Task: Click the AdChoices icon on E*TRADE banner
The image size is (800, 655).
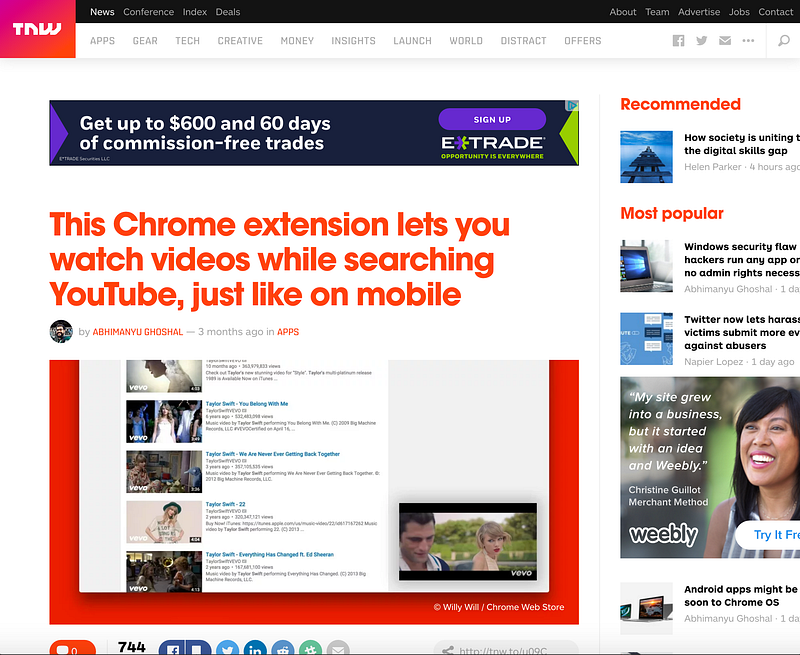Action: point(572,106)
